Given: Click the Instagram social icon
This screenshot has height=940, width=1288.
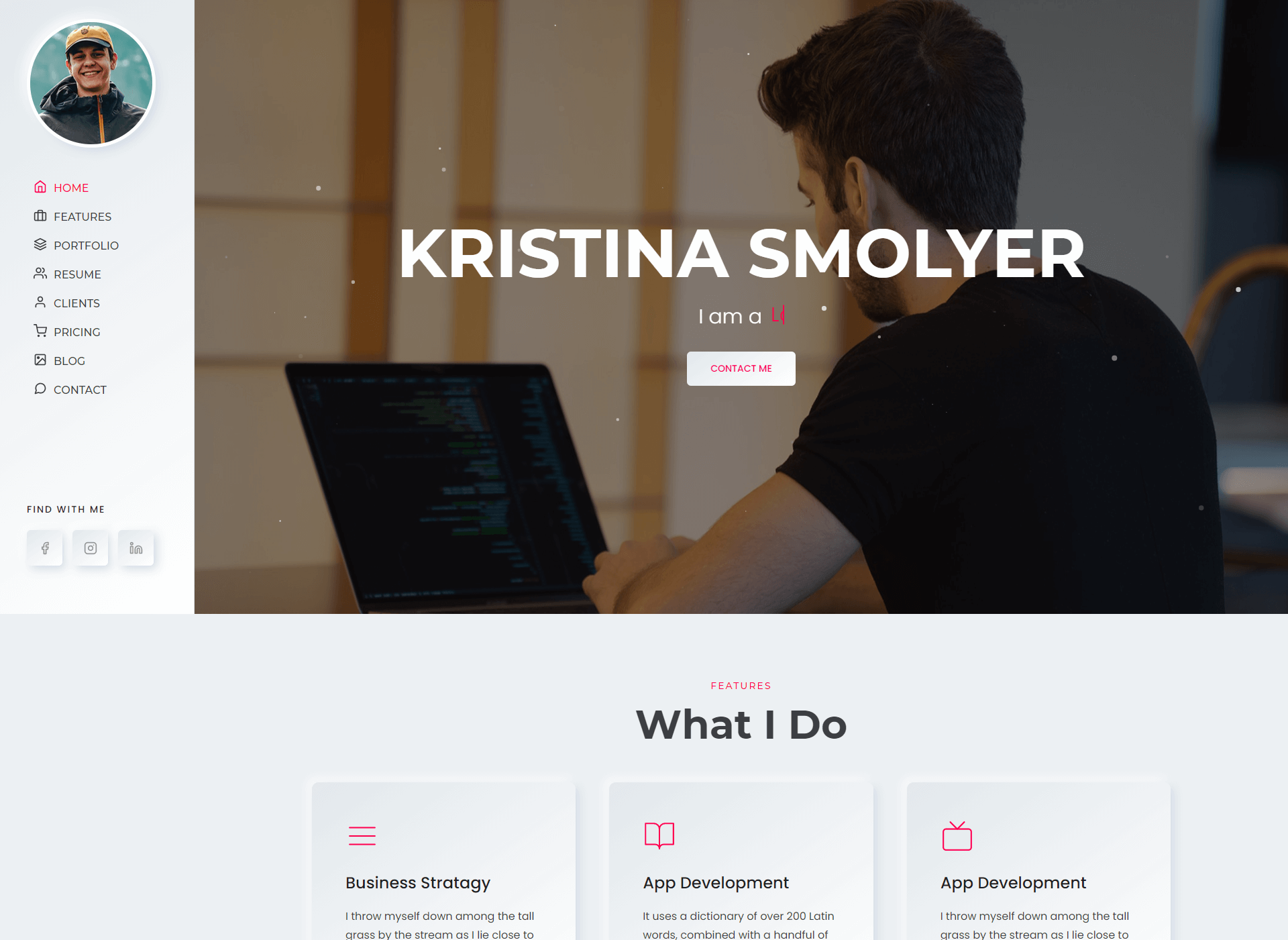Looking at the screenshot, I should click(90, 548).
